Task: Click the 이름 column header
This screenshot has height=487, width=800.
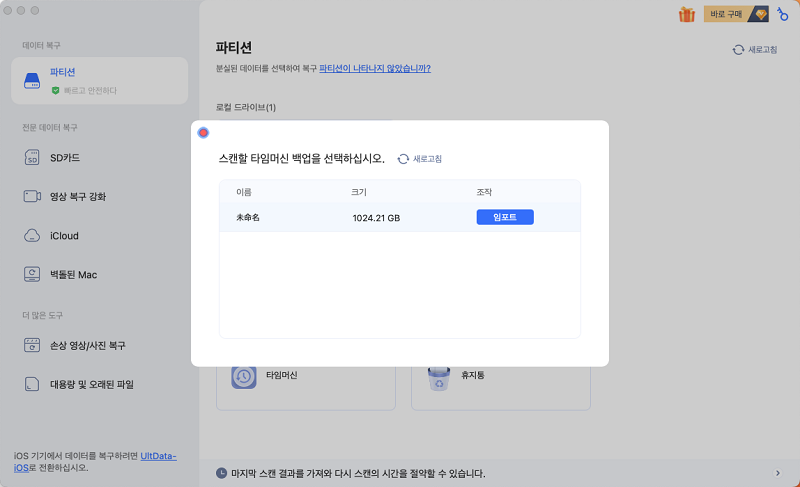Action: (x=244, y=192)
